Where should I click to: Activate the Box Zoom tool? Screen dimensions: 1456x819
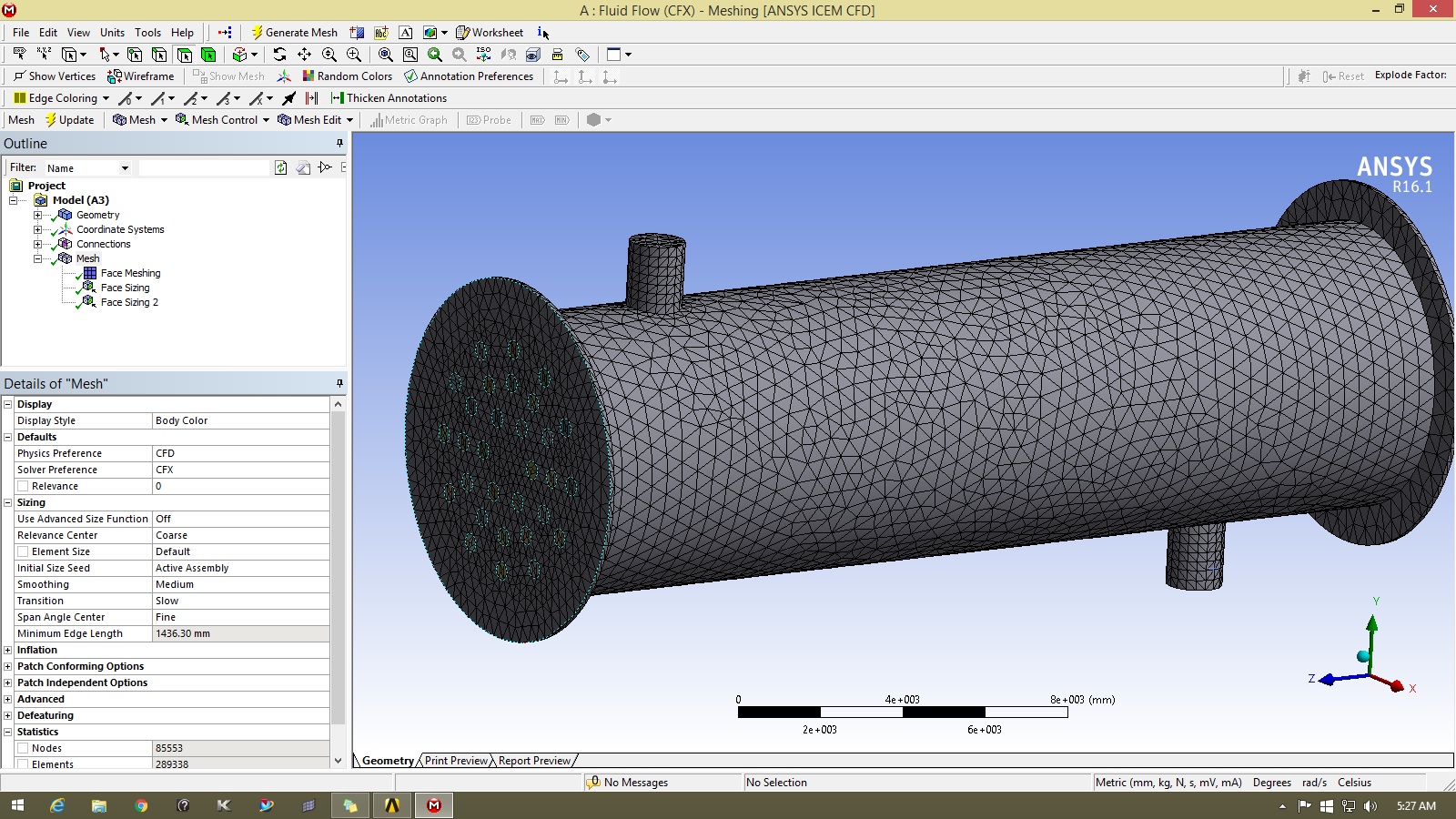point(354,55)
